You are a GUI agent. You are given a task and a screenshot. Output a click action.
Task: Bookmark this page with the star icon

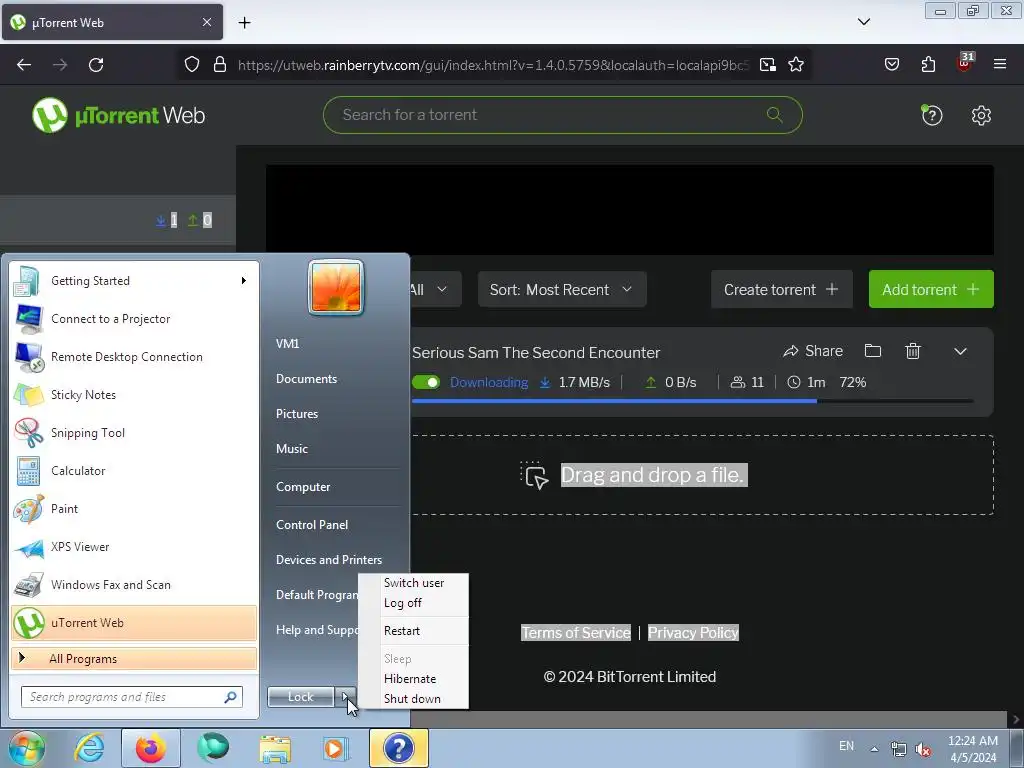click(x=795, y=64)
